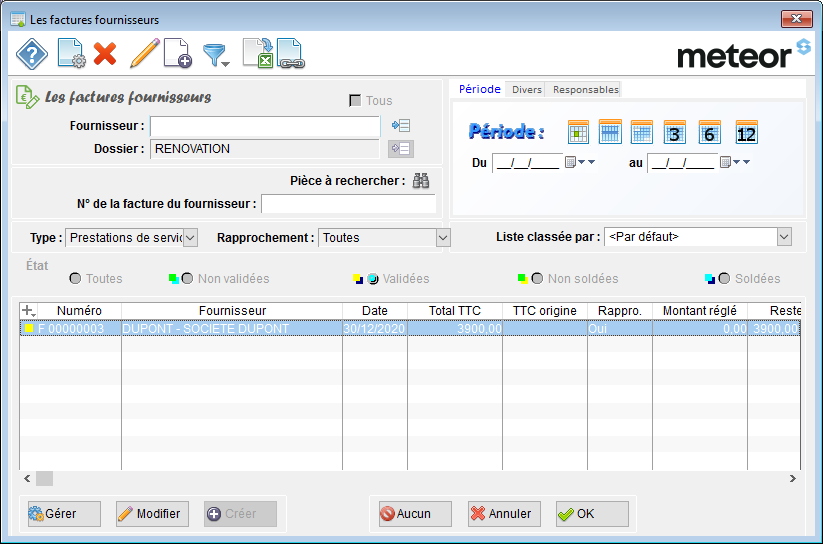
Task: Click the pencil edit icon in toolbar
Action: 144,53
